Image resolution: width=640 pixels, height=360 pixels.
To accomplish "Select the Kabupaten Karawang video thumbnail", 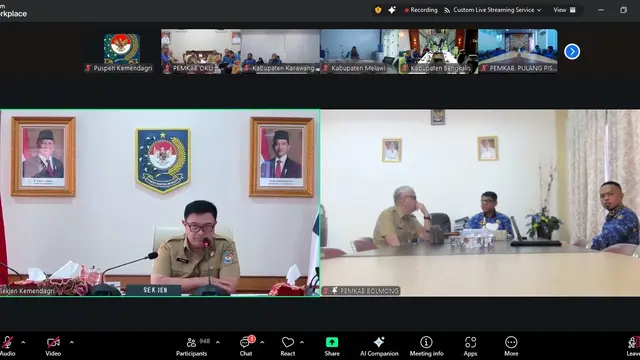I will click(280, 51).
